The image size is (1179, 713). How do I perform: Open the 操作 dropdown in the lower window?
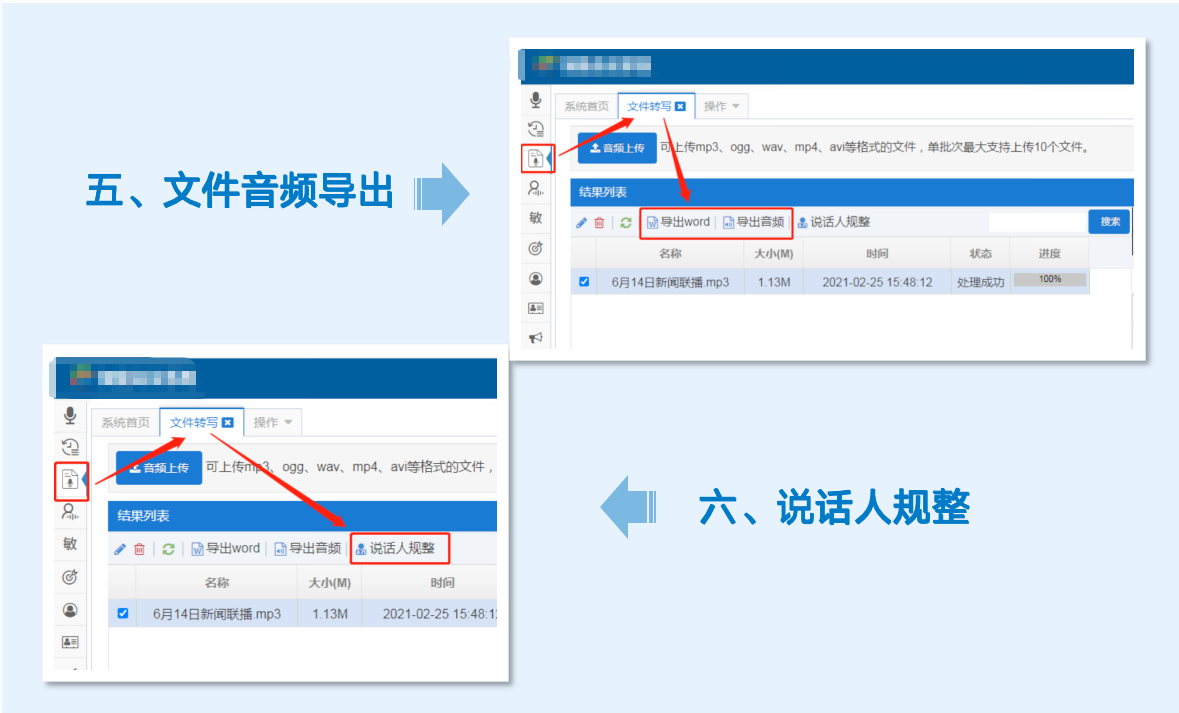coord(272,422)
